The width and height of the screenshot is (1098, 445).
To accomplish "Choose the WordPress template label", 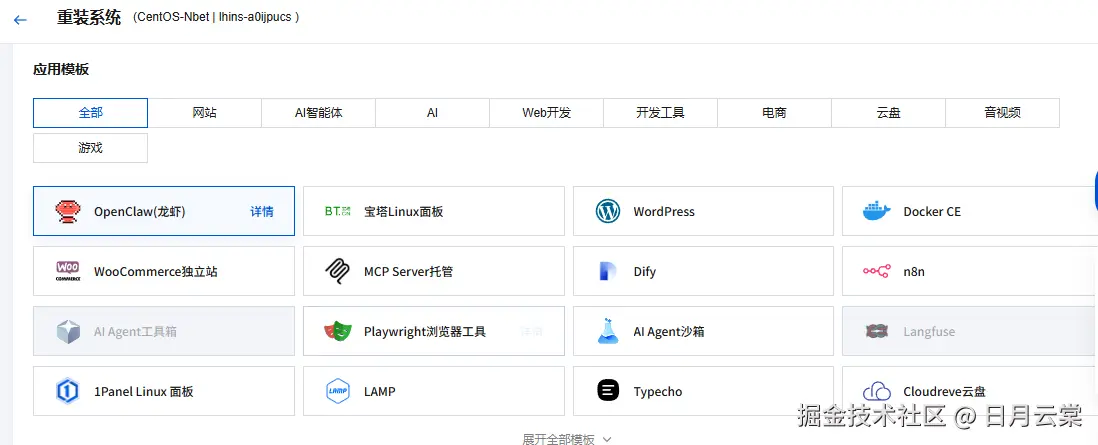I will (664, 212).
